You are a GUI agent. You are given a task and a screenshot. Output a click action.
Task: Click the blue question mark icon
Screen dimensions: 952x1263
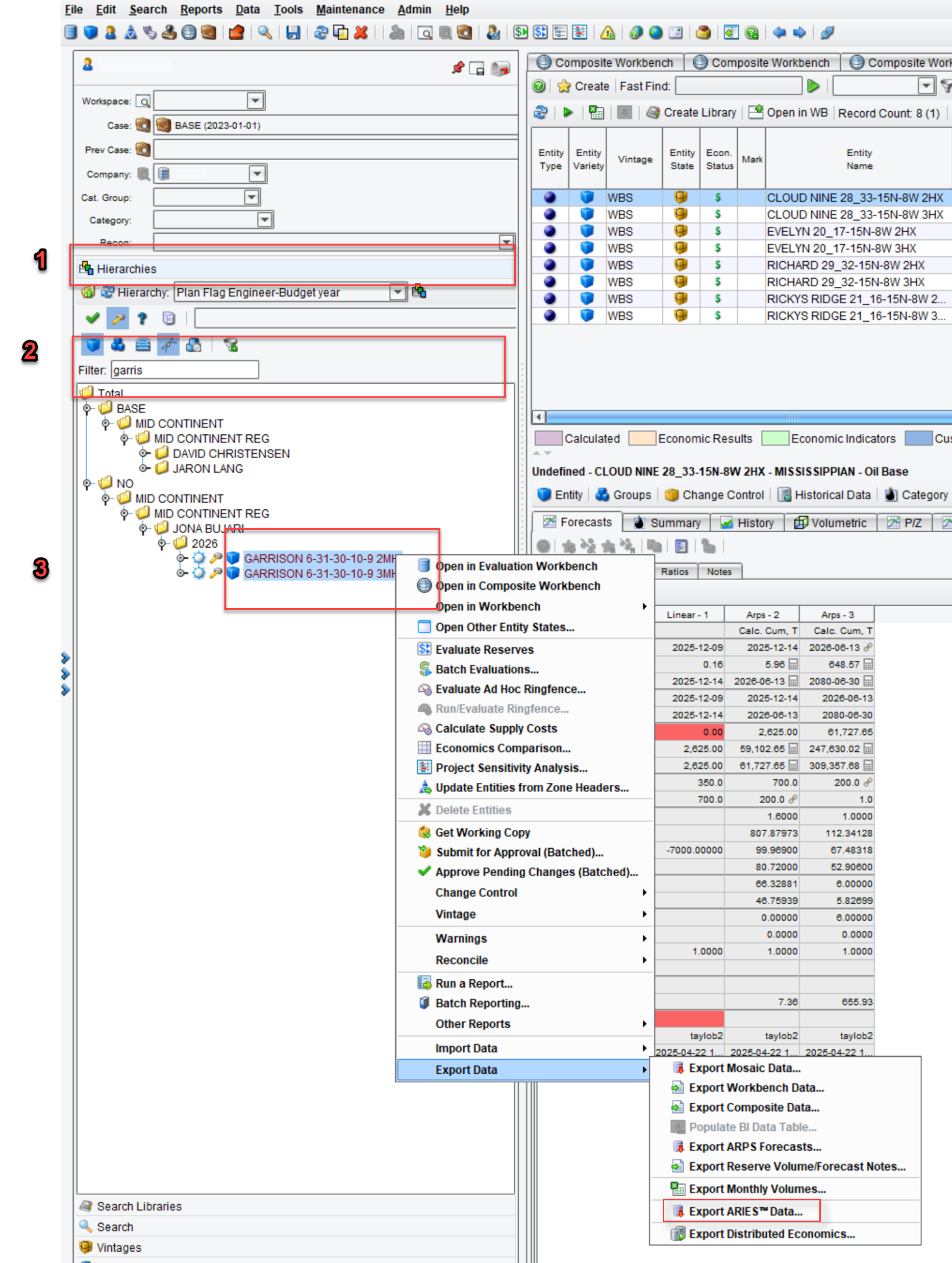point(142,318)
